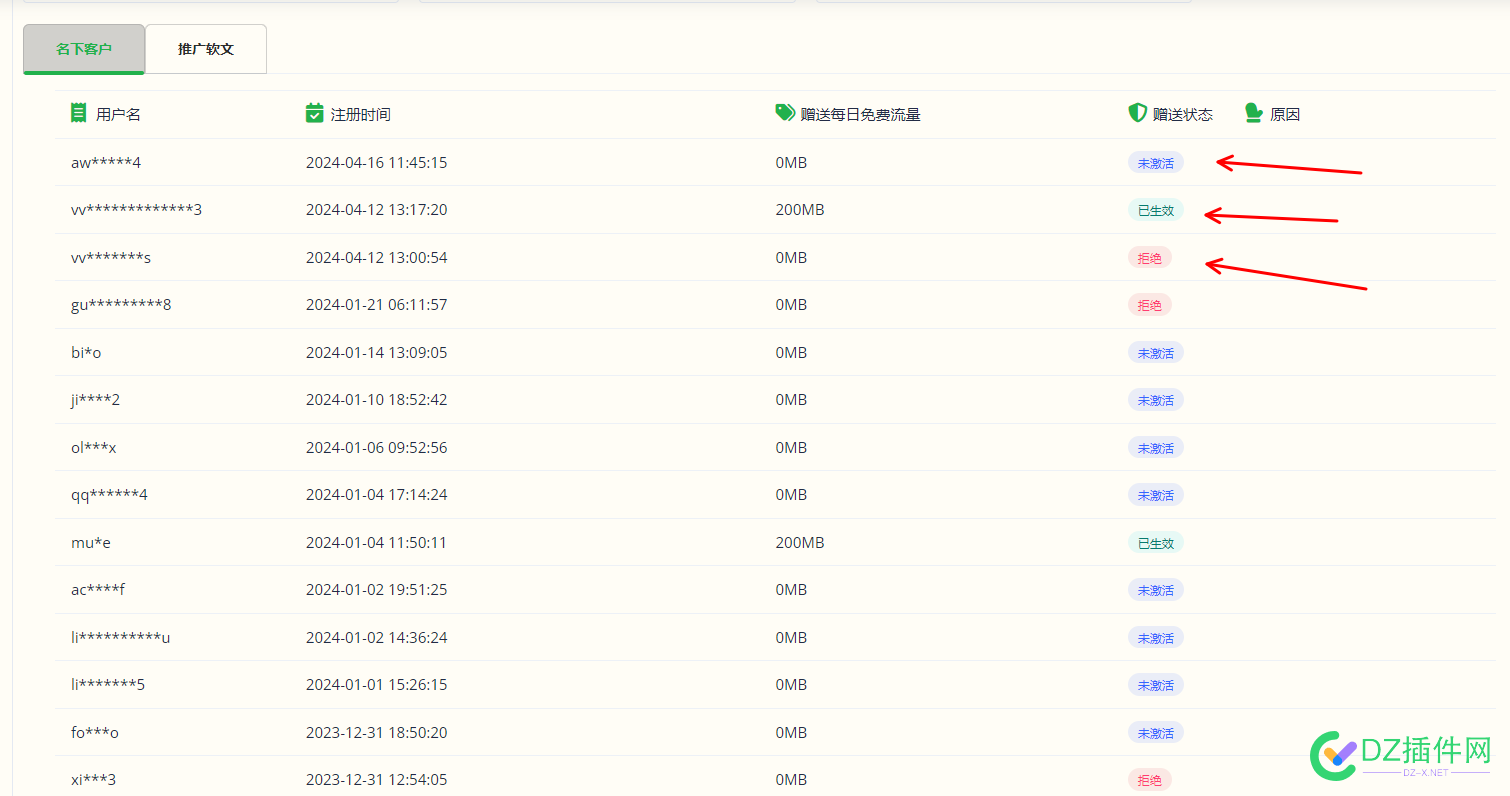Viewport: 1510px width, 796px height.
Task: Click registration time 2024-01-21 06:11:57
Action: [x=377, y=305]
